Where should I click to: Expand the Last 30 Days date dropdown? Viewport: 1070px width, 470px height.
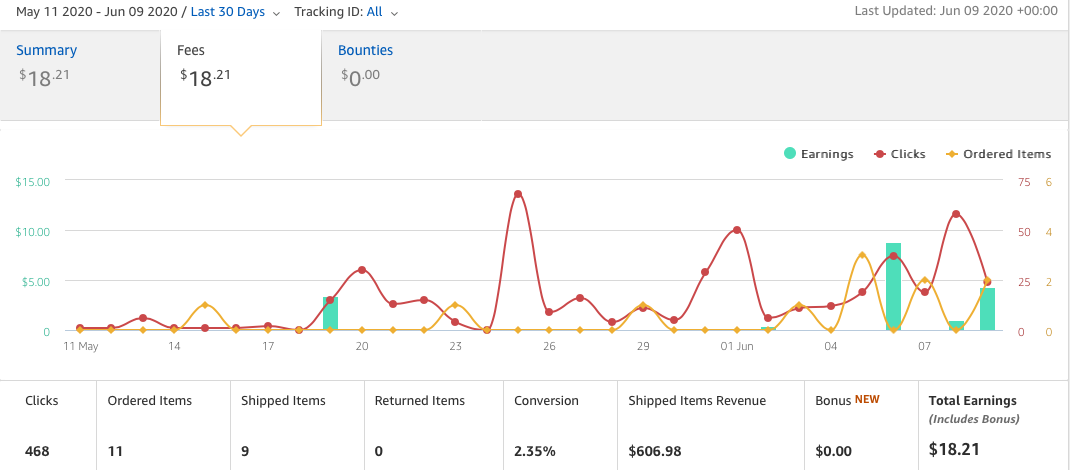[228, 12]
